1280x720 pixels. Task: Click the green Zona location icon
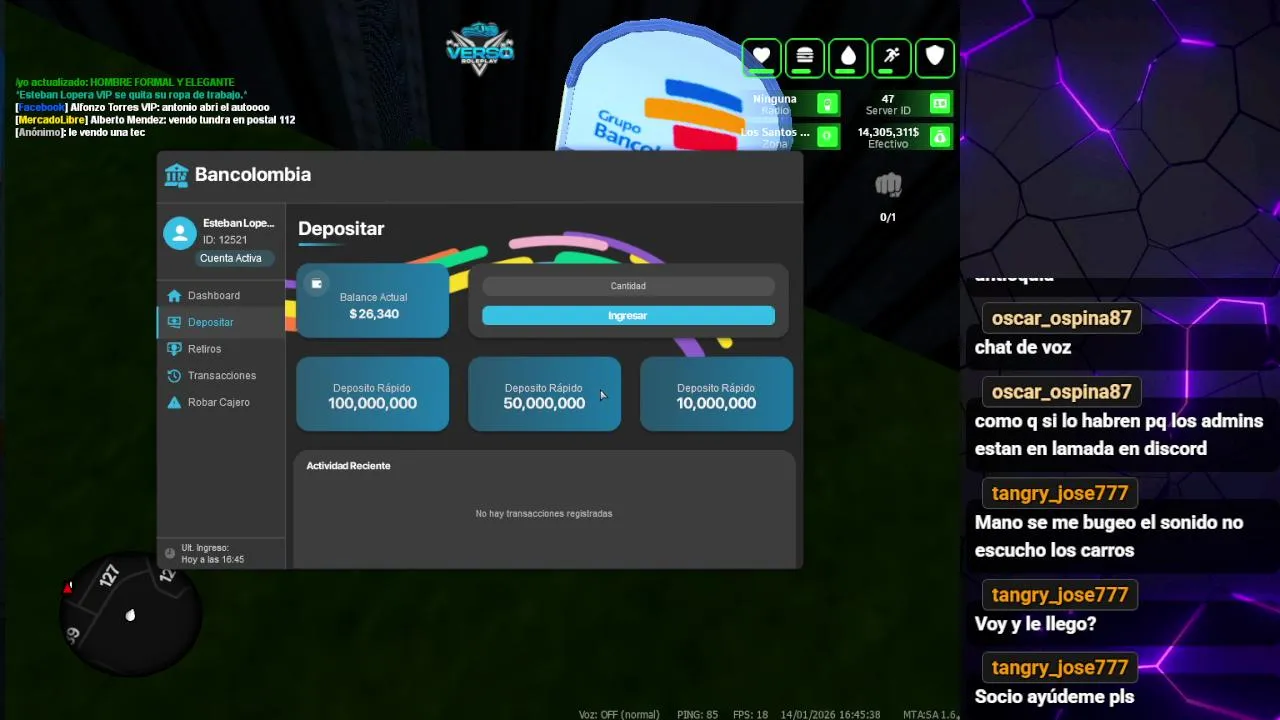coord(827,136)
